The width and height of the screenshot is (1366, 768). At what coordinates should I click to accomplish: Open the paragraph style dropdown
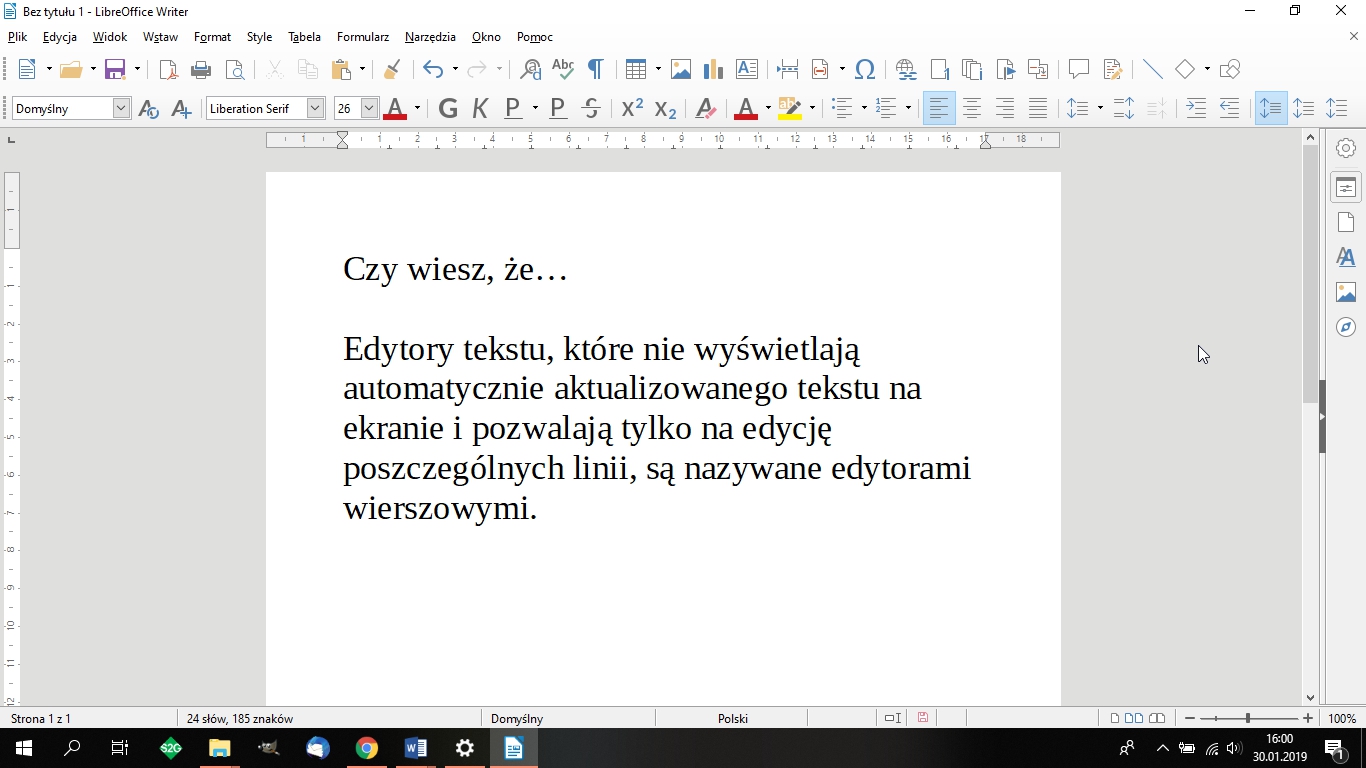(121, 108)
